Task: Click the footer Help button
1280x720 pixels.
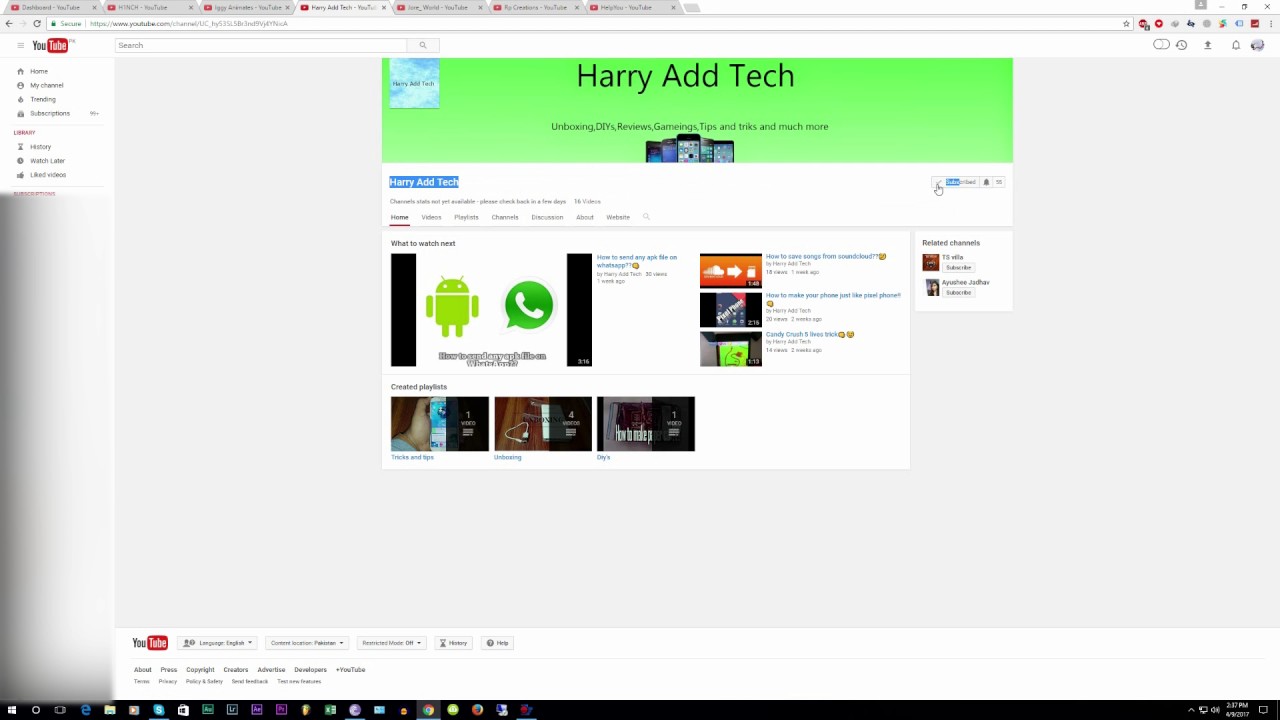Action: (498, 643)
